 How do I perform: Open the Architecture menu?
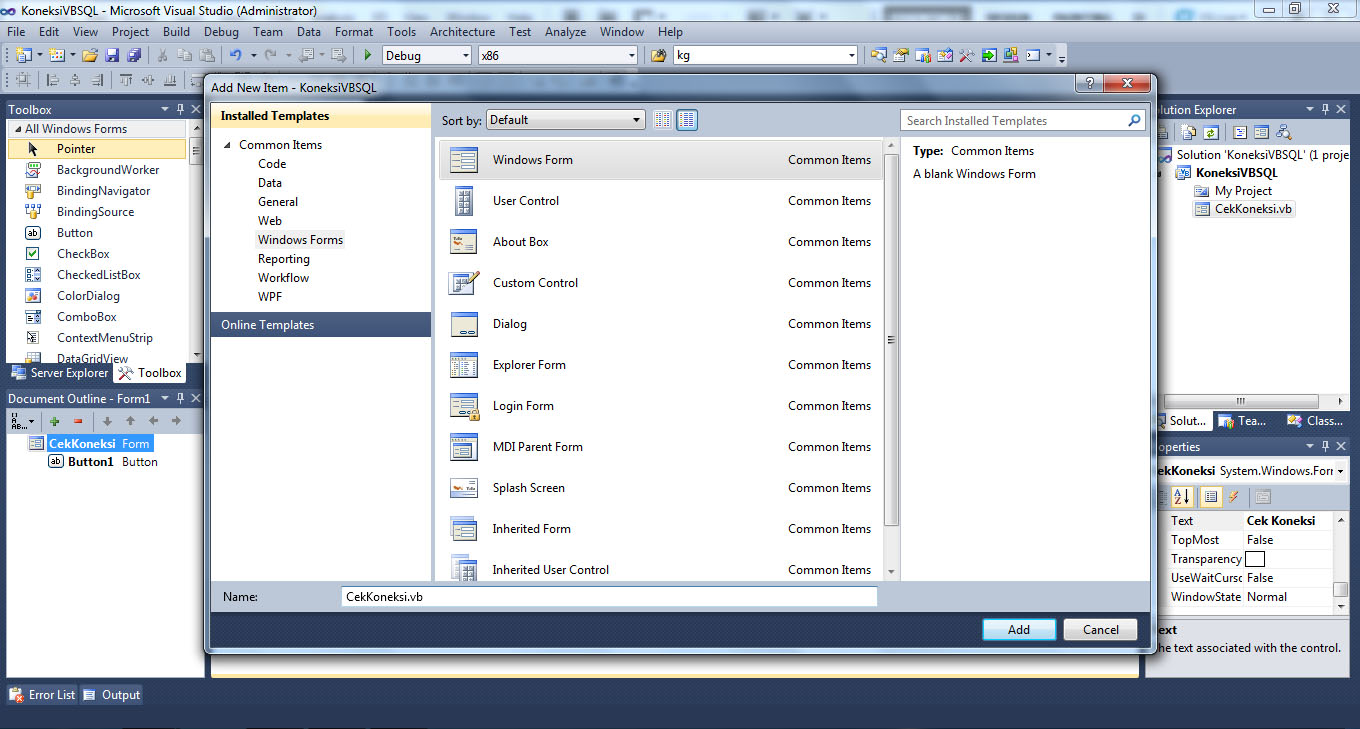pyautogui.click(x=462, y=31)
